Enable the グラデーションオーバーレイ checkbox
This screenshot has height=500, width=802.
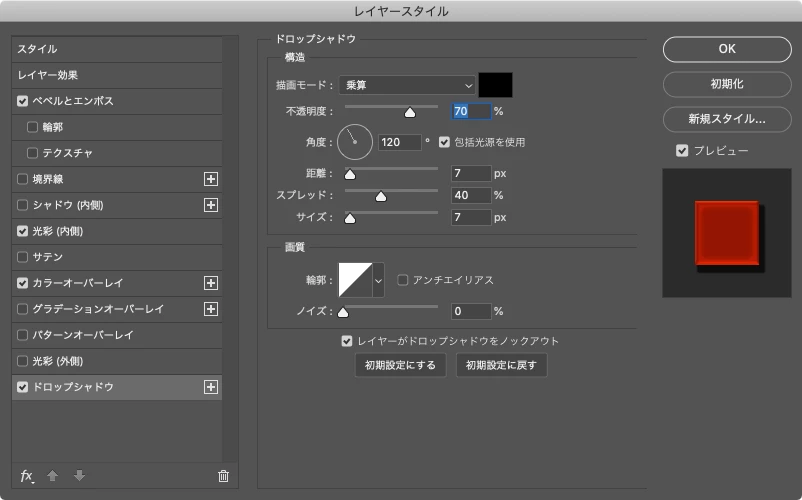click(23, 309)
